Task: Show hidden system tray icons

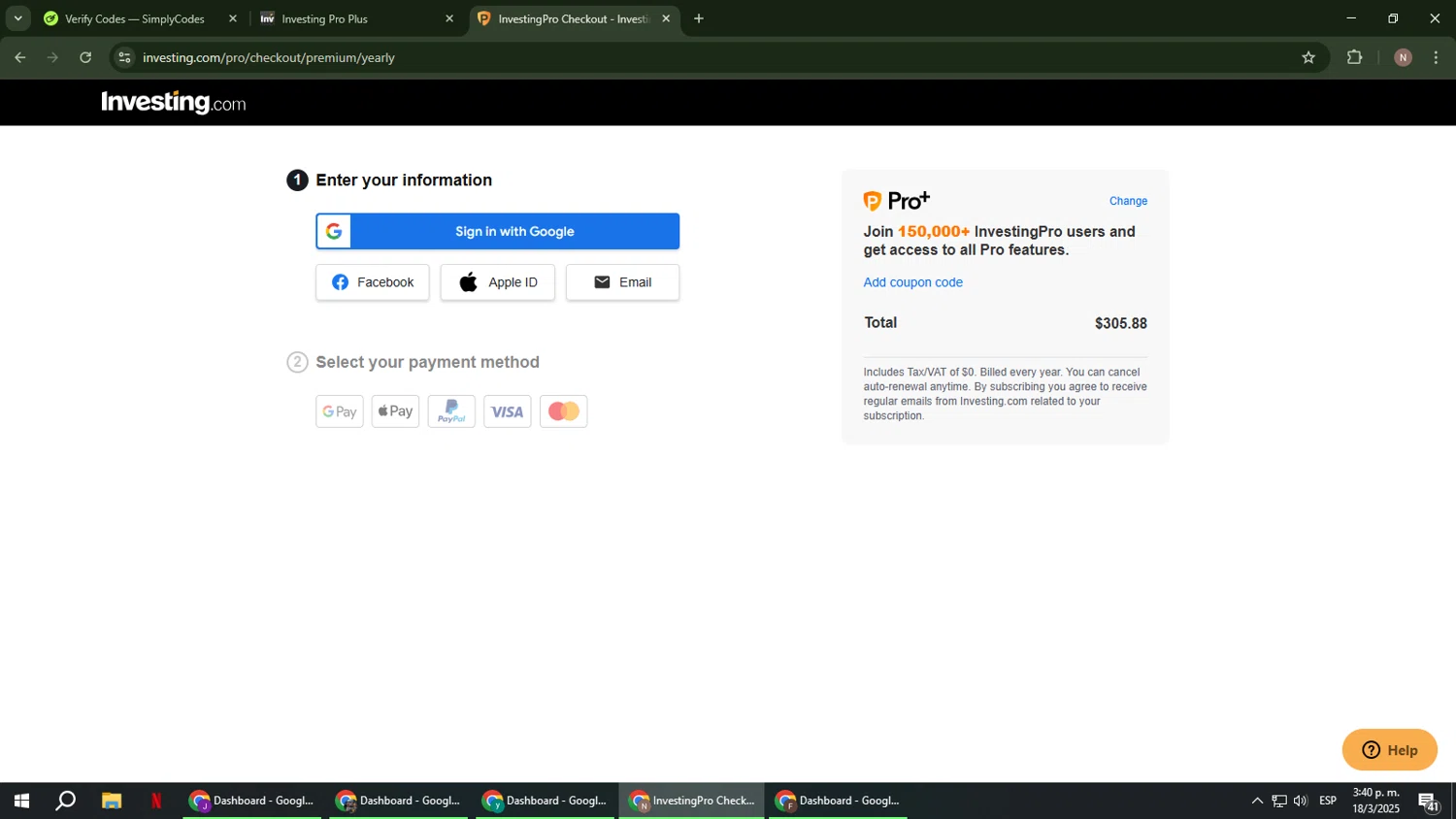Action: click(x=1257, y=801)
